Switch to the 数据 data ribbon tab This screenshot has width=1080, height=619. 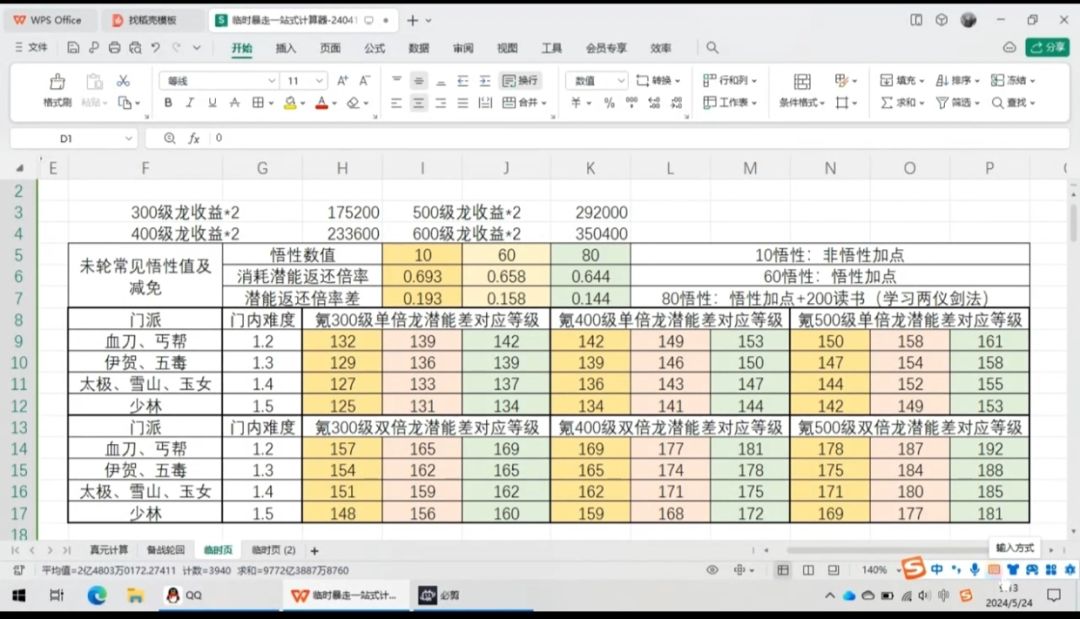click(x=418, y=48)
